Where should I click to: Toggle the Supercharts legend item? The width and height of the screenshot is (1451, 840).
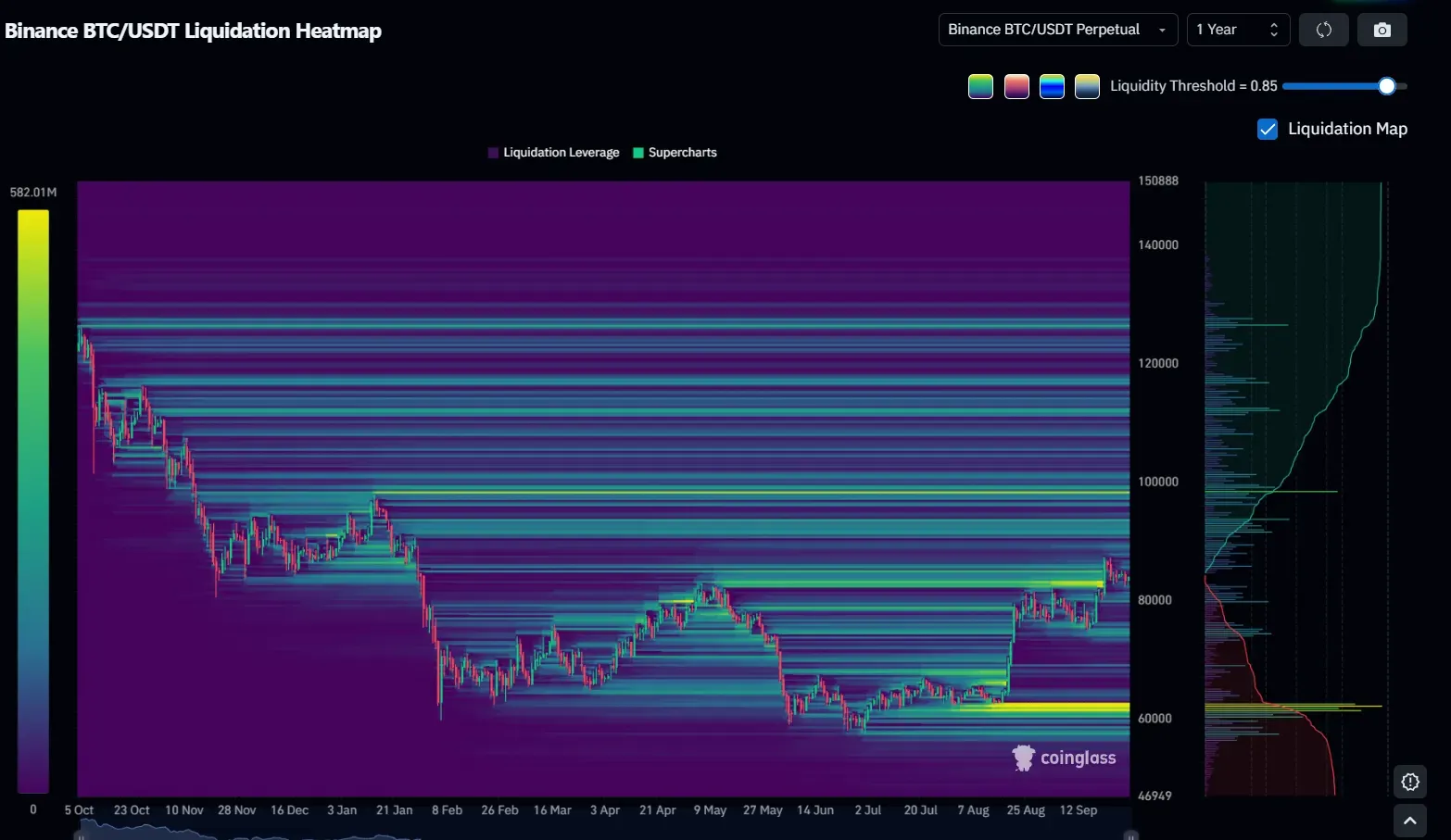click(675, 153)
